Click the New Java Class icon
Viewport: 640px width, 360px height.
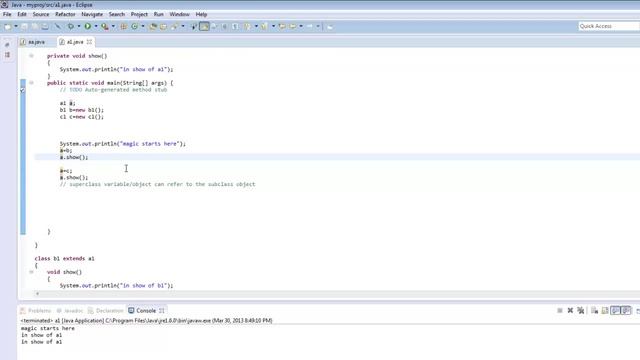[134, 27]
